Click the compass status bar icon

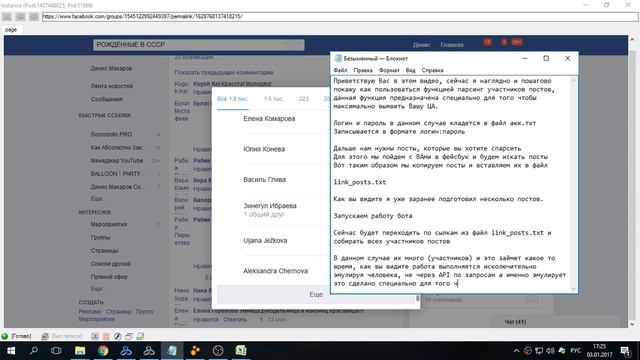coord(118,336)
